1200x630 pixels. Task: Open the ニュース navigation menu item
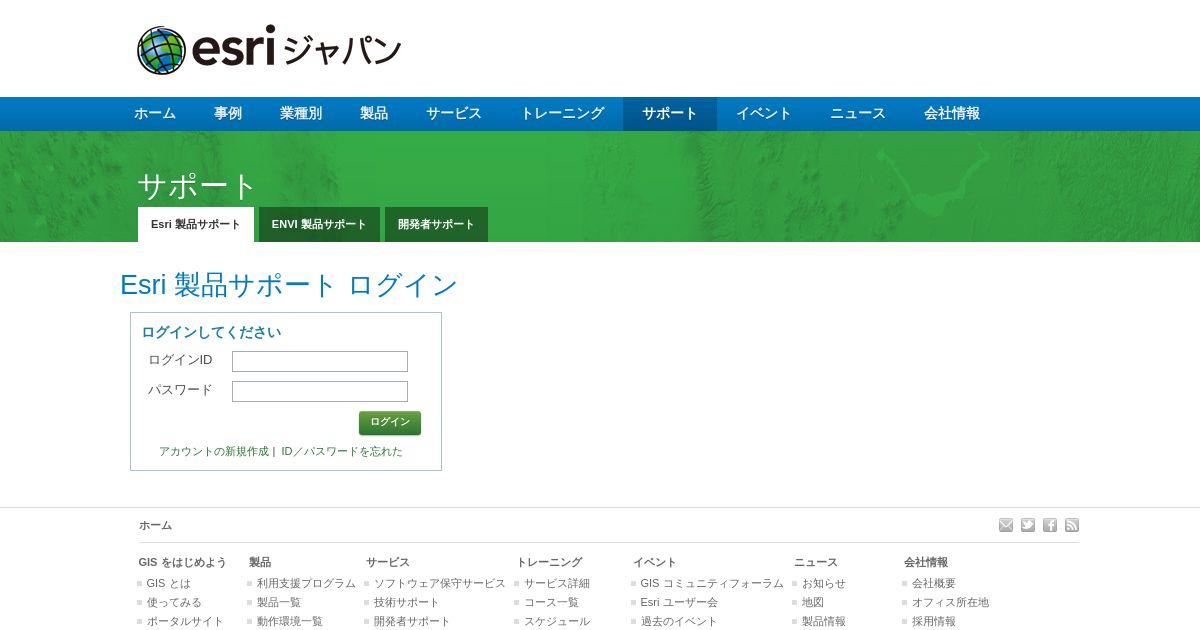(x=858, y=114)
